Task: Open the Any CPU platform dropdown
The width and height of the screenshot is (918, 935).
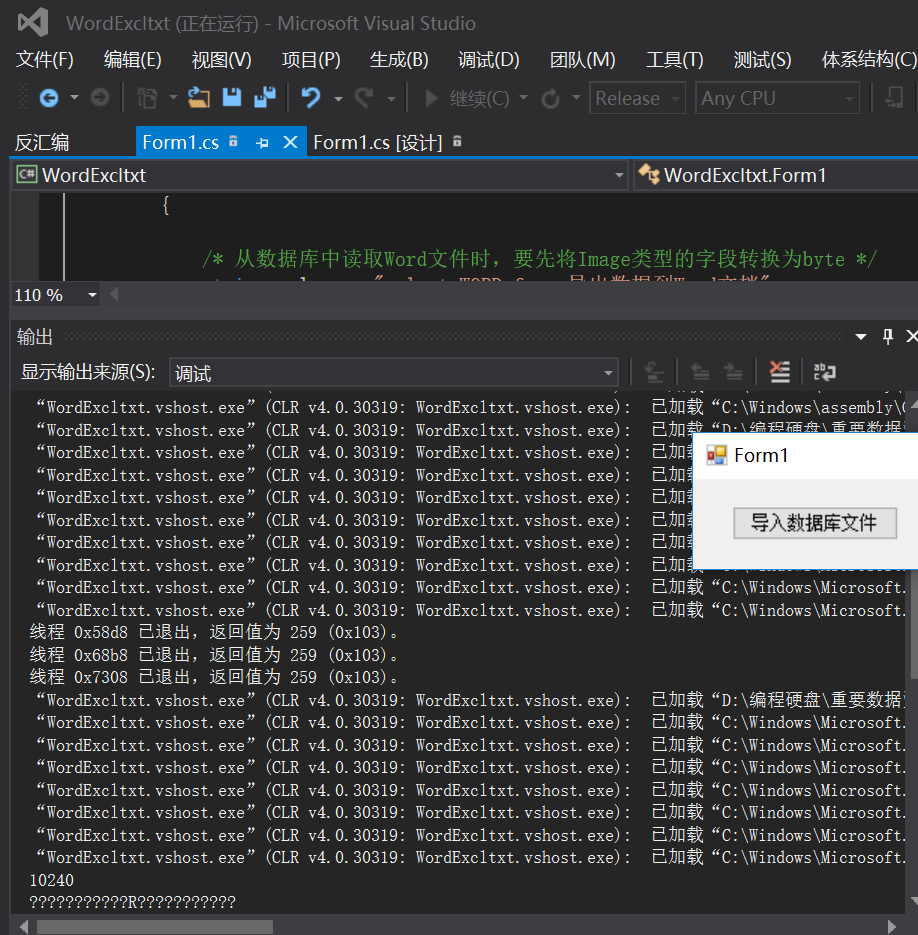Action: click(x=777, y=98)
